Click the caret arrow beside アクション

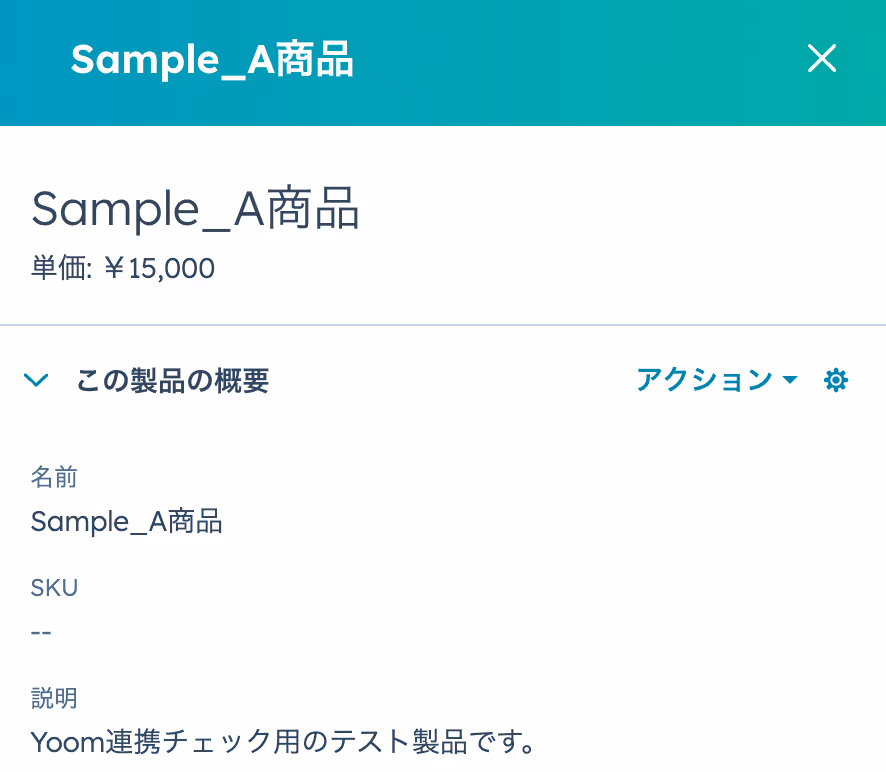click(790, 380)
